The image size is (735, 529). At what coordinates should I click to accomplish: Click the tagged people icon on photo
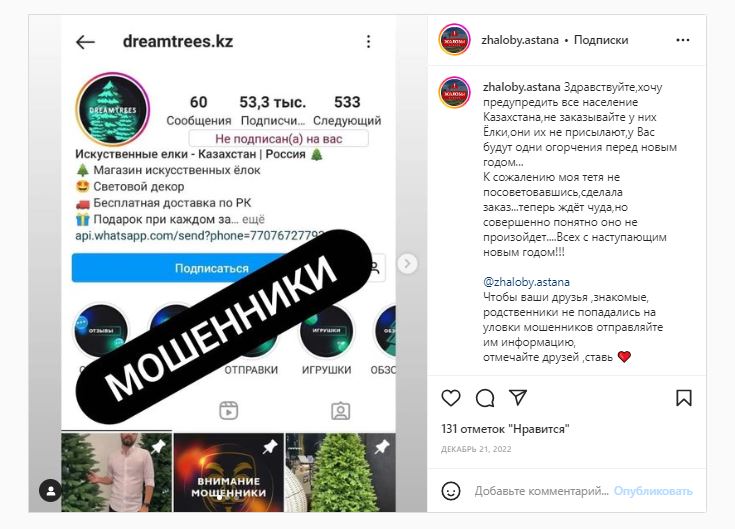[x=51, y=491]
